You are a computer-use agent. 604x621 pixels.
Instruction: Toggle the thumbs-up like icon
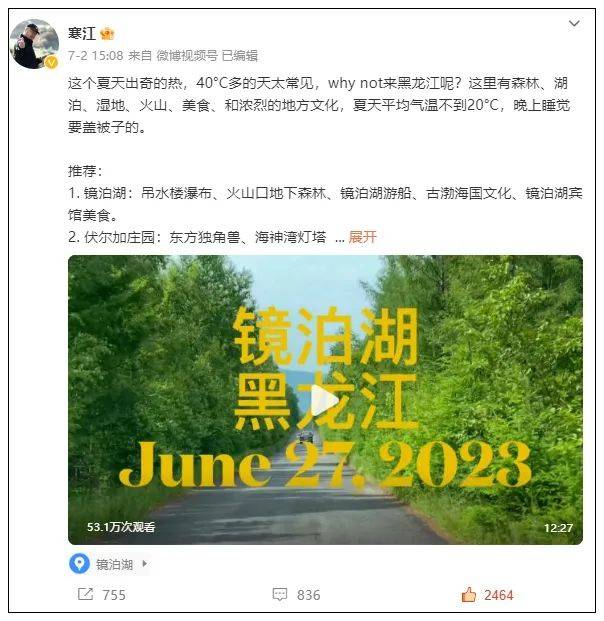[x=469, y=594]
